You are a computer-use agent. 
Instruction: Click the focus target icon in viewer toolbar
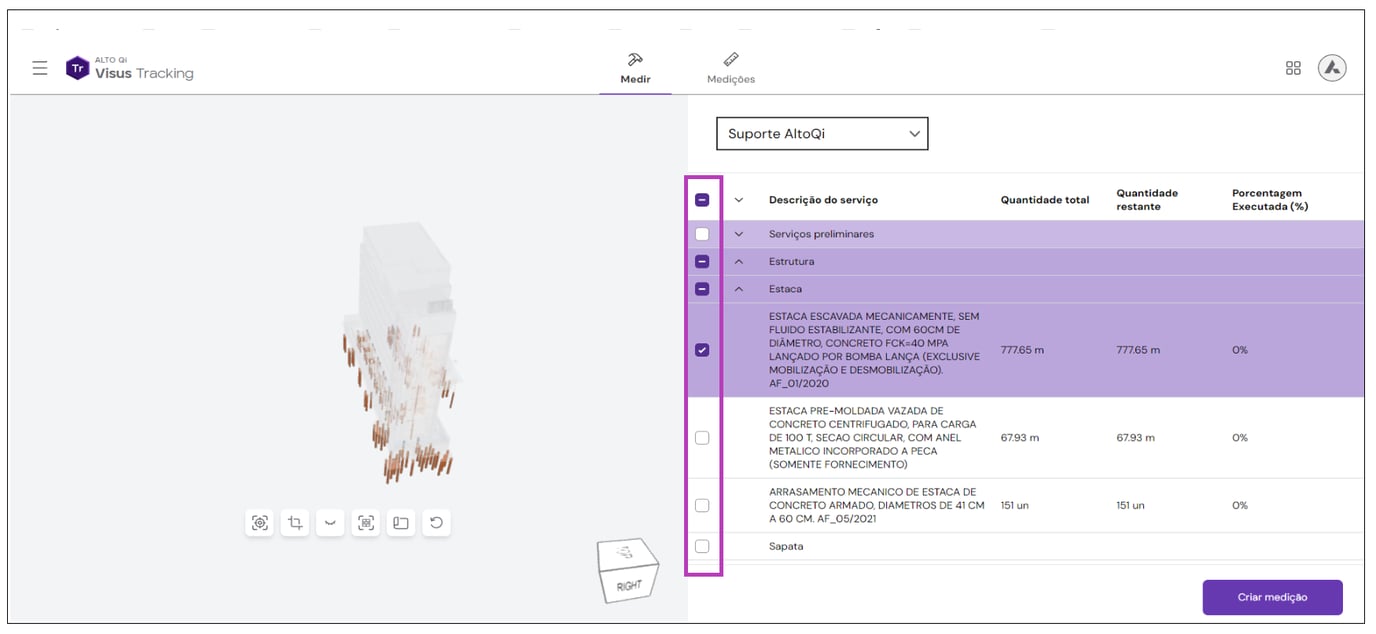(x=260, y=522)
